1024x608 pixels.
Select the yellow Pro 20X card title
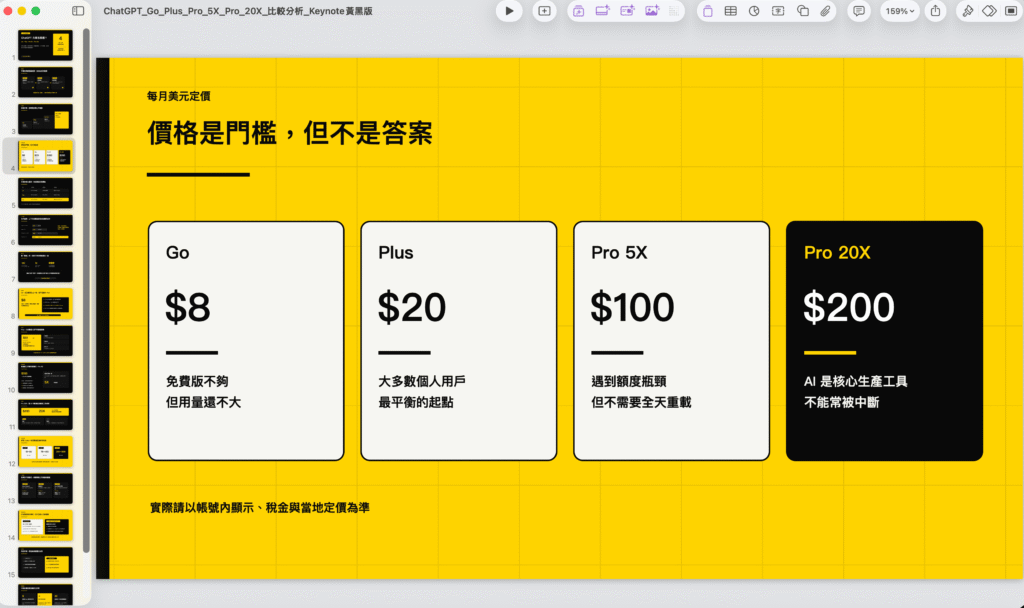pyautogui.click(x=837, y=253)
